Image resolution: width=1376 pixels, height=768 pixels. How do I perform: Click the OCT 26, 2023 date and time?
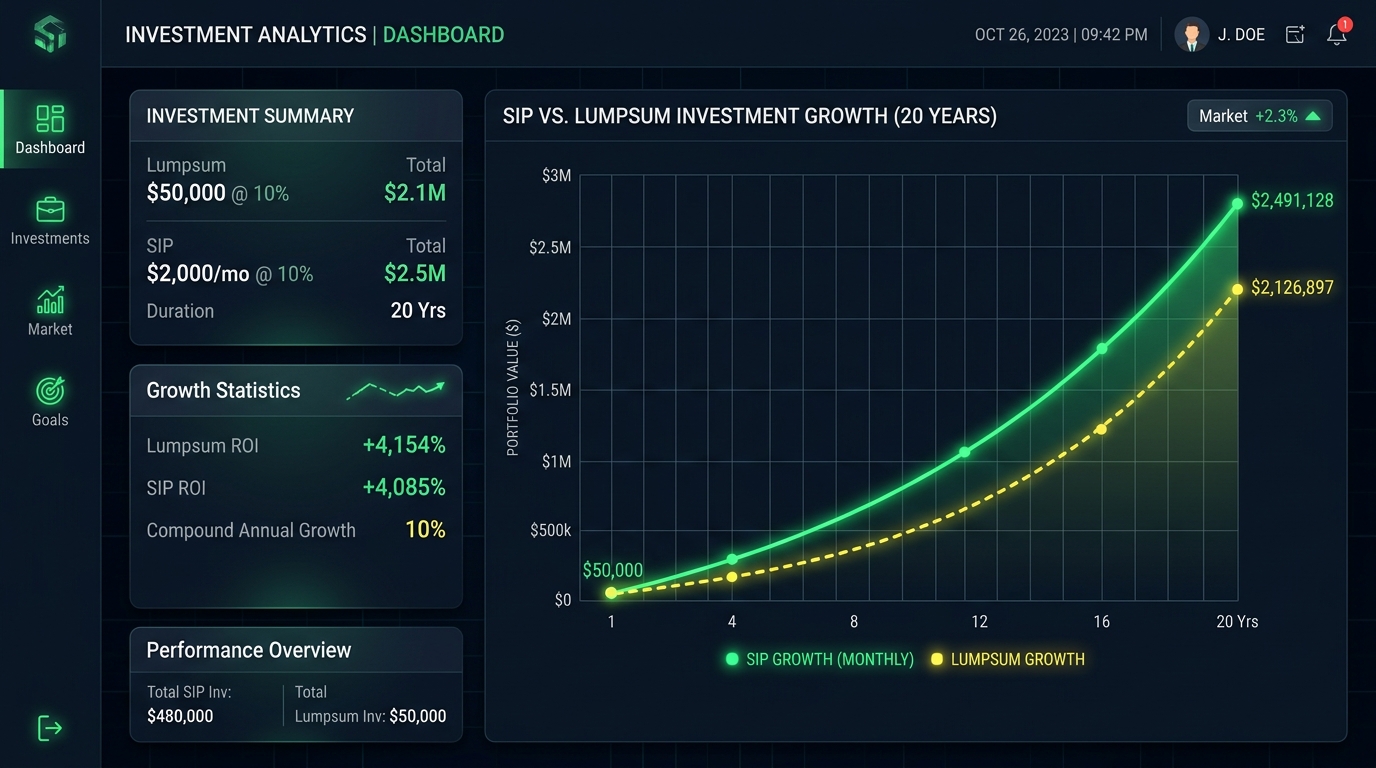[x=1061, y=35]
